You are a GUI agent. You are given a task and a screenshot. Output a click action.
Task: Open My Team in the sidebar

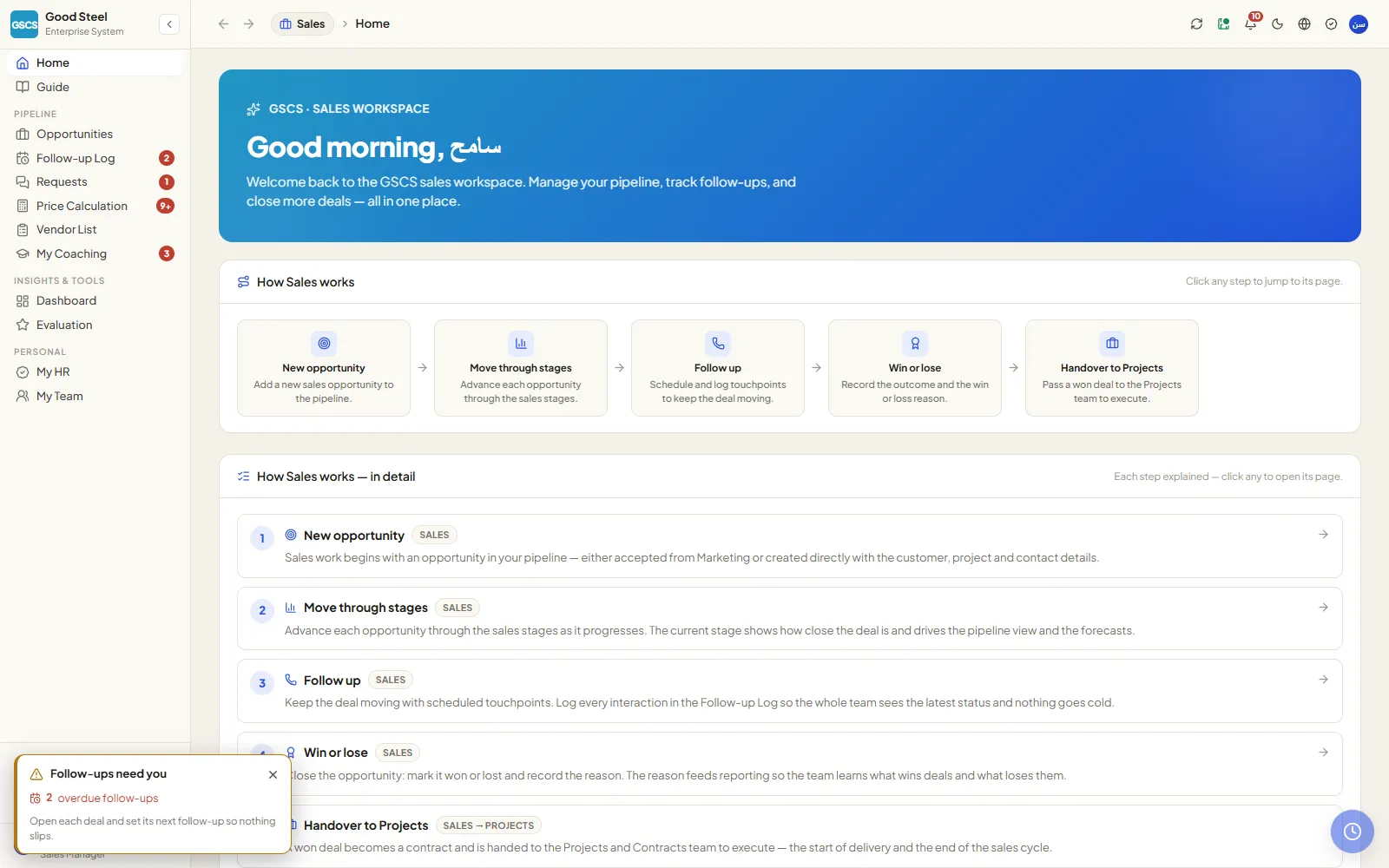point(95,396)
